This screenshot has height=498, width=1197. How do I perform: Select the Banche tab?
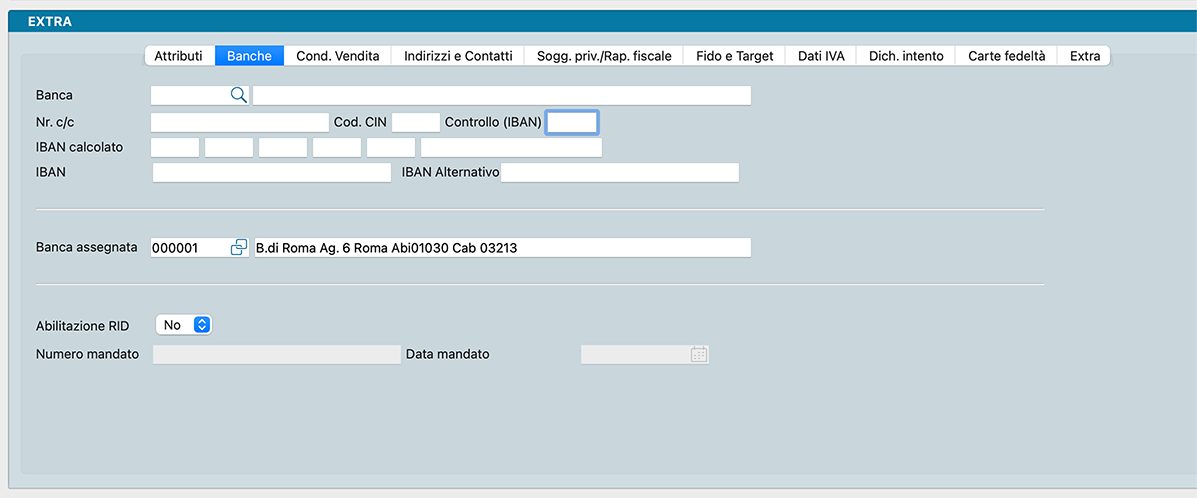[249, 56]
